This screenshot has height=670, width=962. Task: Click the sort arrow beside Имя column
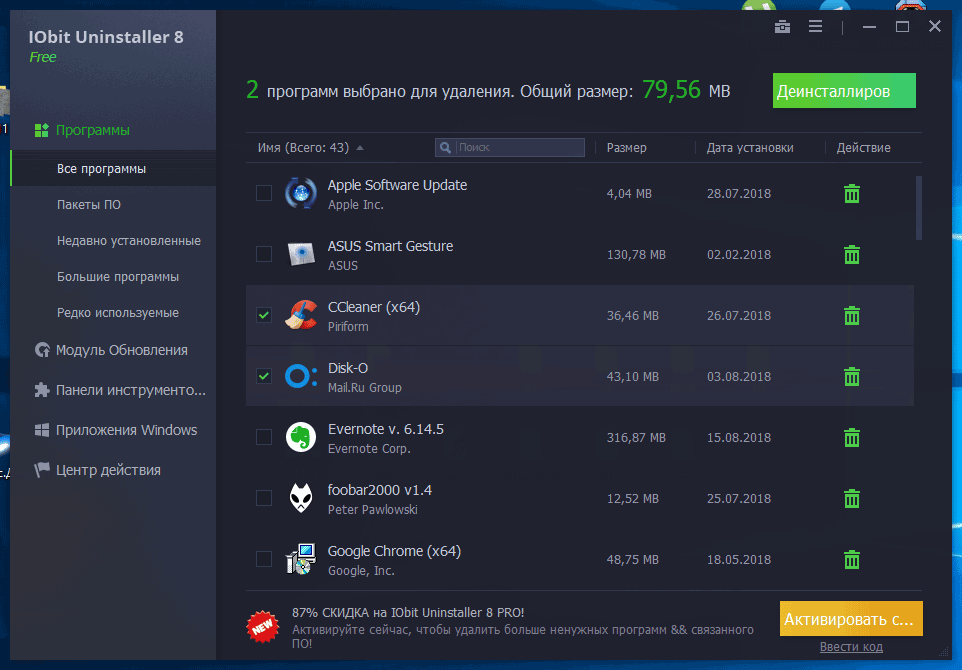(360, 148)
